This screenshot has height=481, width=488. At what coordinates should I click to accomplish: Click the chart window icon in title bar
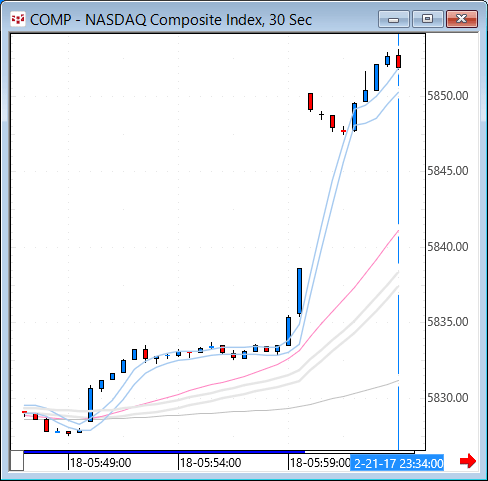point(18,19)
